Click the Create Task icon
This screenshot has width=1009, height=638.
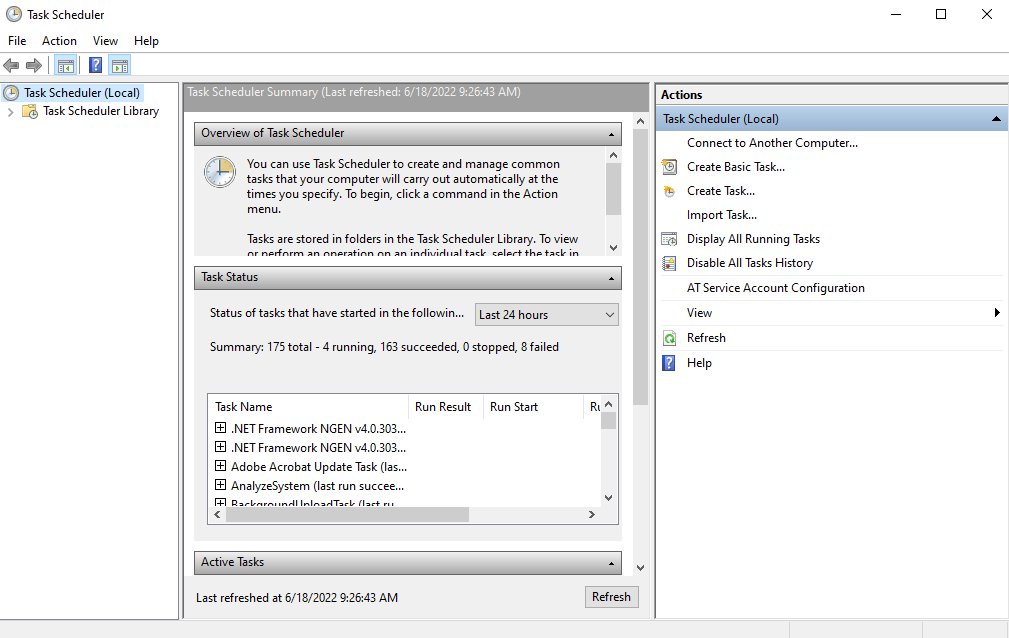point(669,191)
